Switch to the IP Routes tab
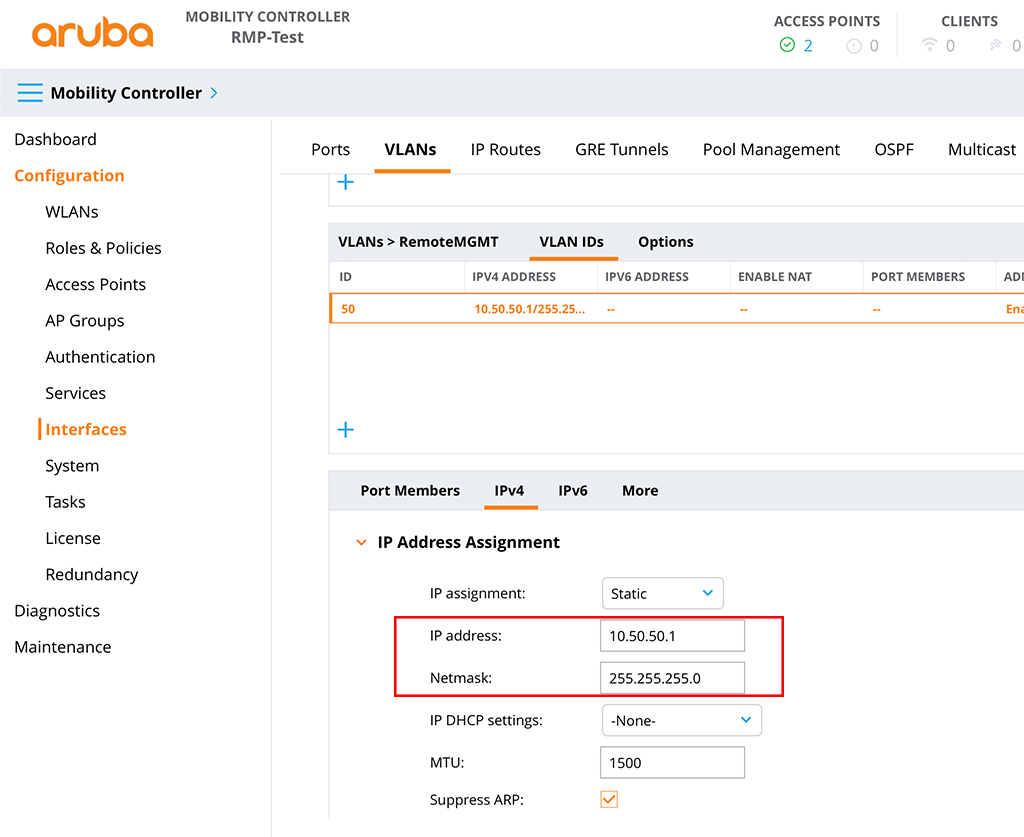 [x=505, y=149]
